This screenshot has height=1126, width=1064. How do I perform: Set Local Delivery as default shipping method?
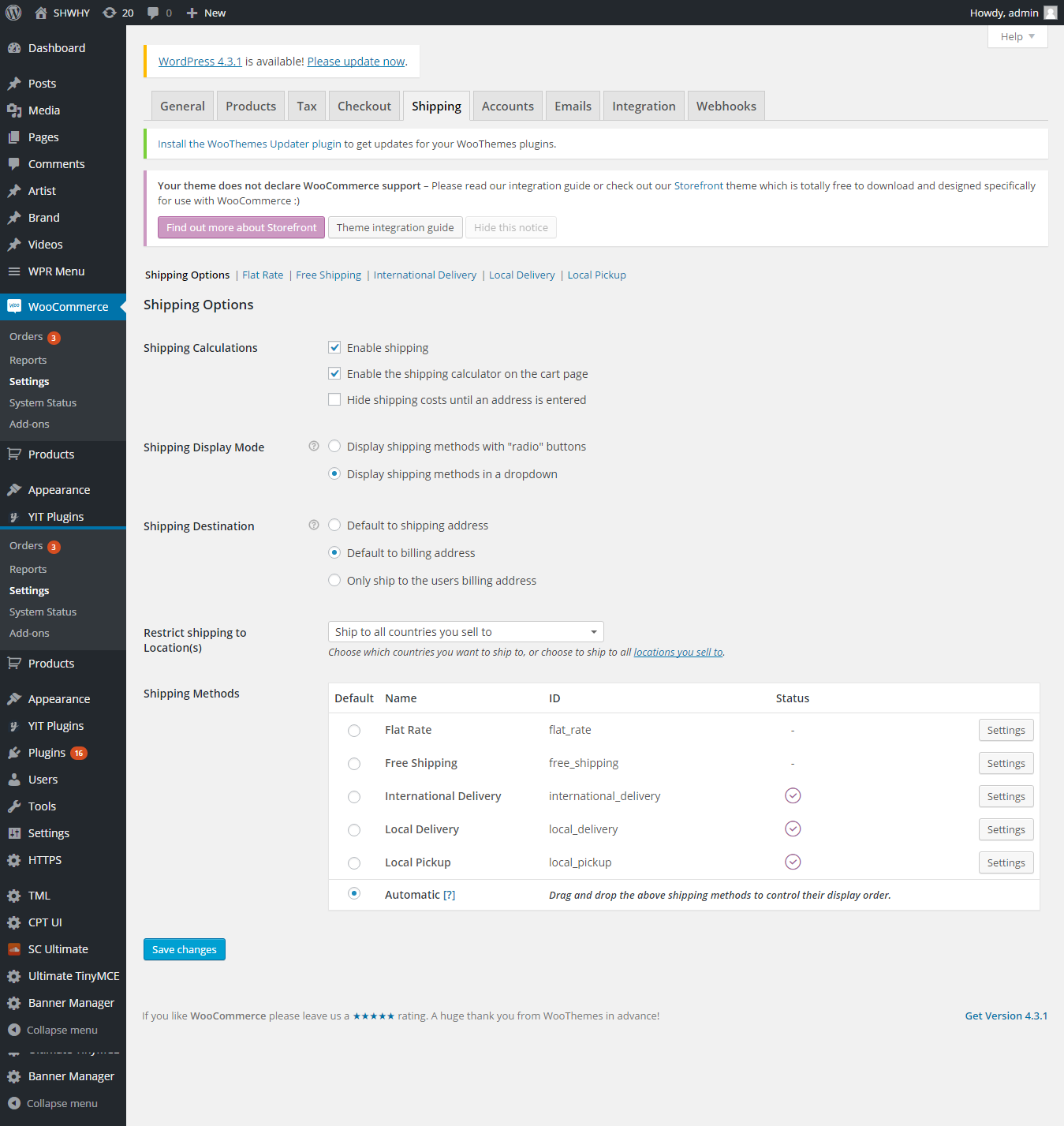pyautogui.click(x=354, y=830)
